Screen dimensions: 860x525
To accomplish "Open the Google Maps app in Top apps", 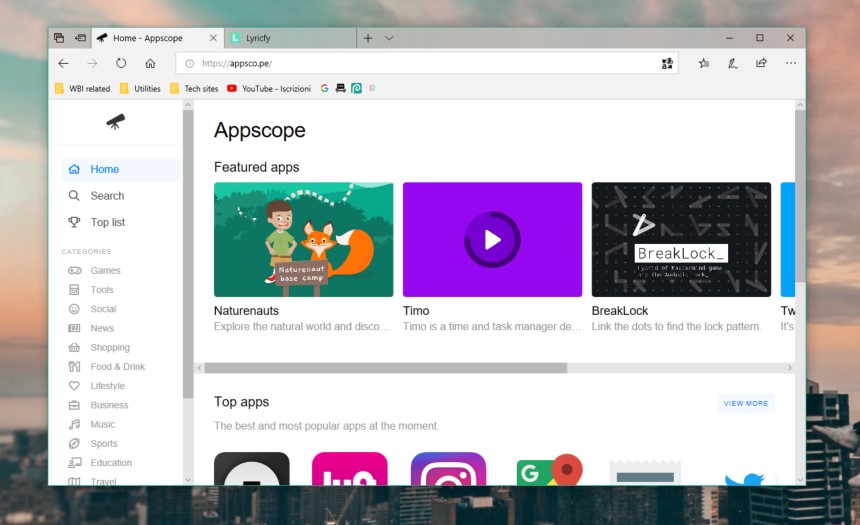I will coord(548,470).
